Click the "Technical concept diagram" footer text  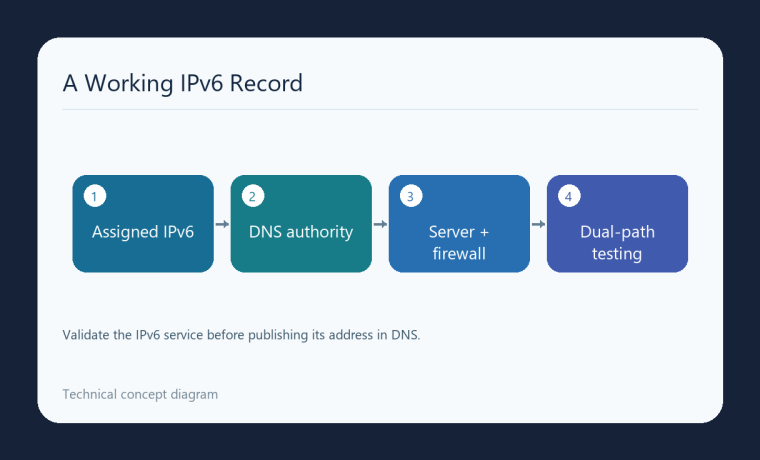point(140,394)
